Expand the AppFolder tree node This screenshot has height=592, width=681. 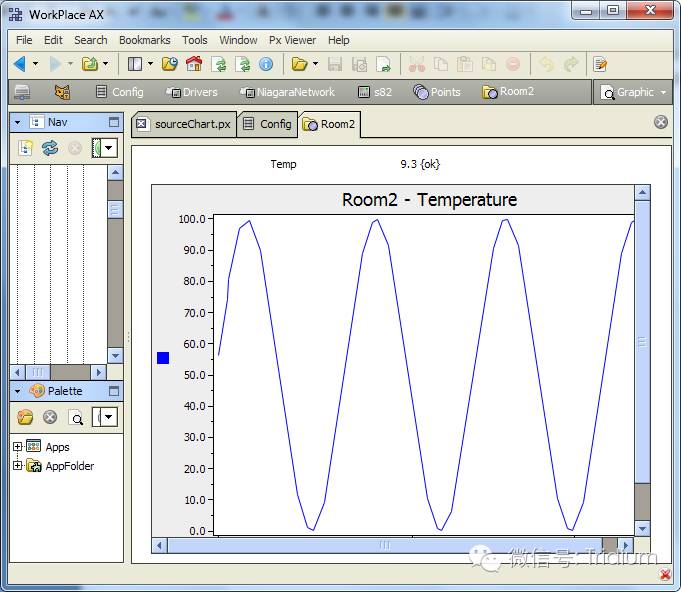pyautogui.click(x=17, y=466)
